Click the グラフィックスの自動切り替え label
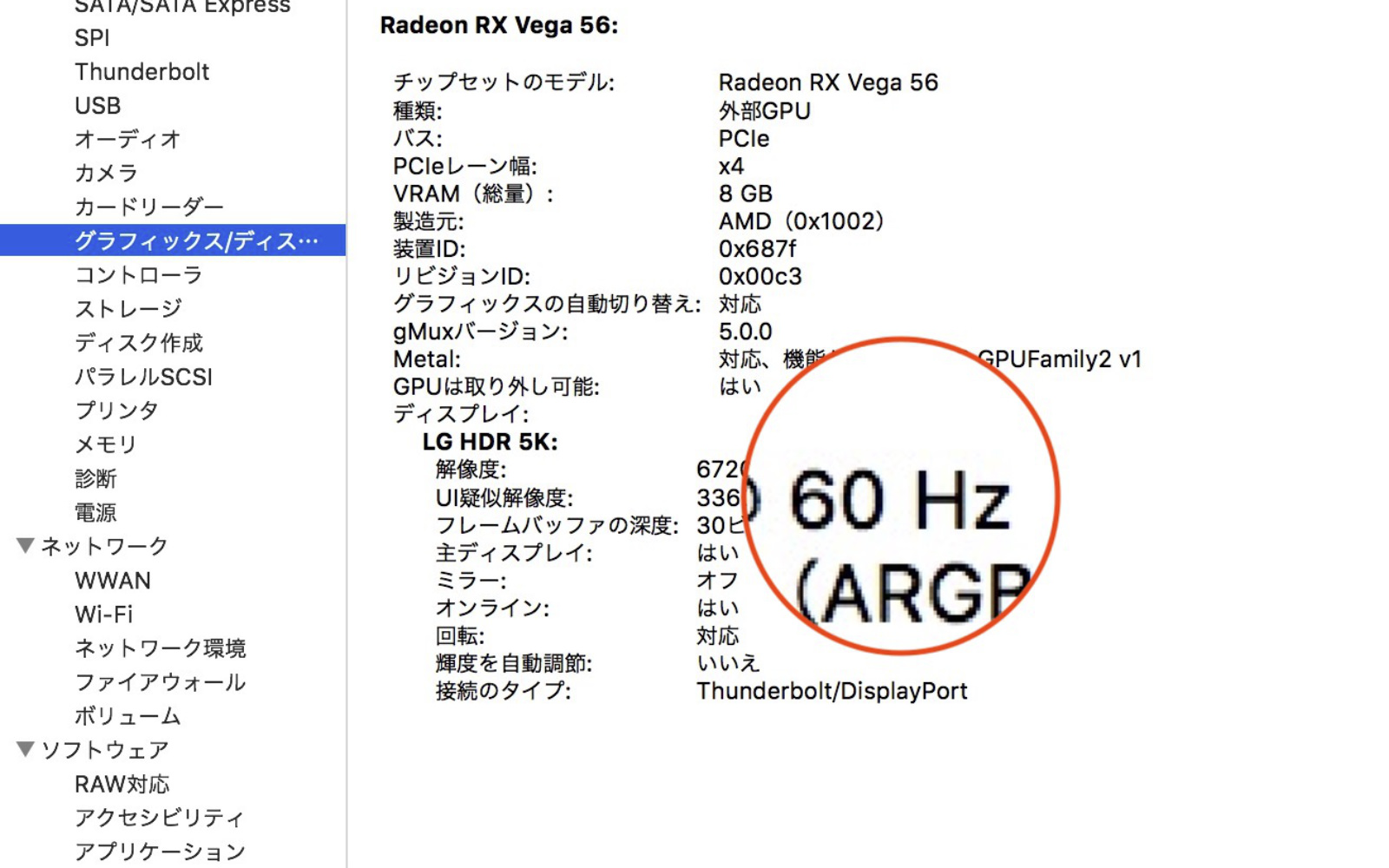This screenshot has height=868, width=1389. 547,304
